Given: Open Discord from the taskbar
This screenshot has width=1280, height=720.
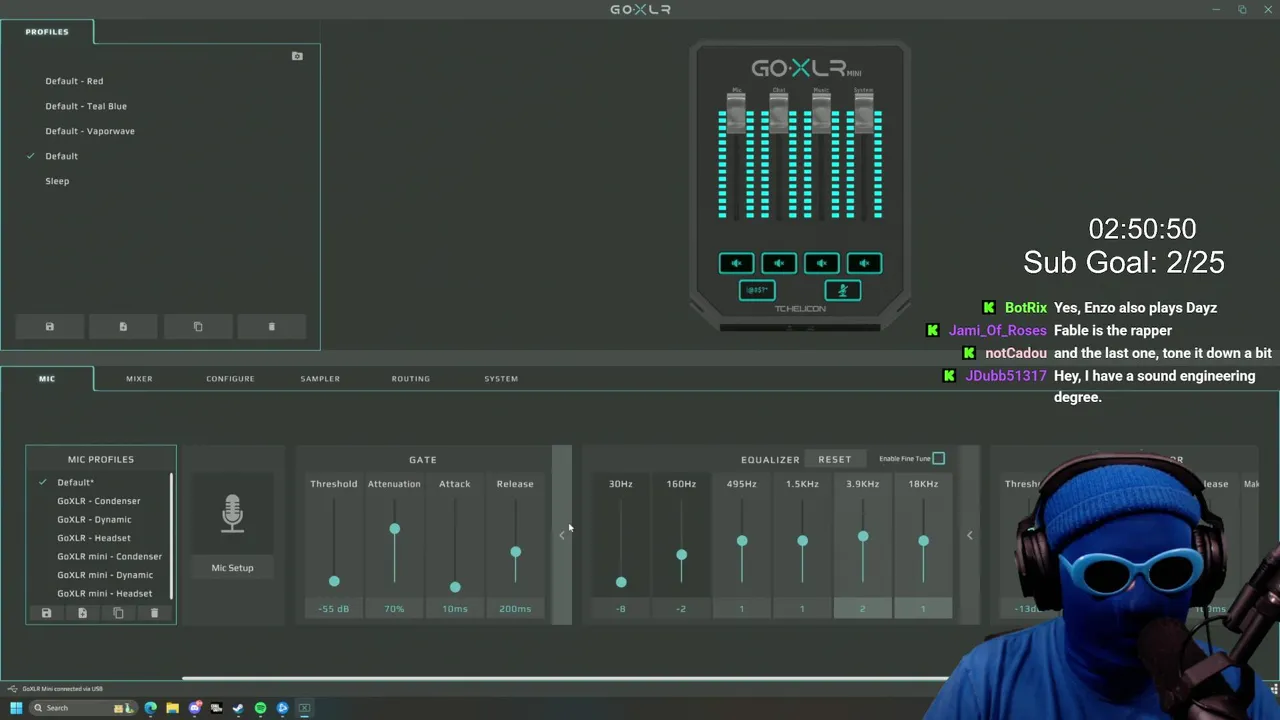Looking at the screenshot, I should click(194, 708).
